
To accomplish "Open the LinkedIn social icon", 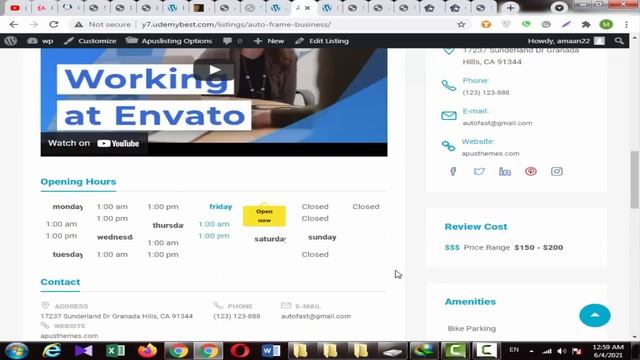I will click(x=505, y=171).
